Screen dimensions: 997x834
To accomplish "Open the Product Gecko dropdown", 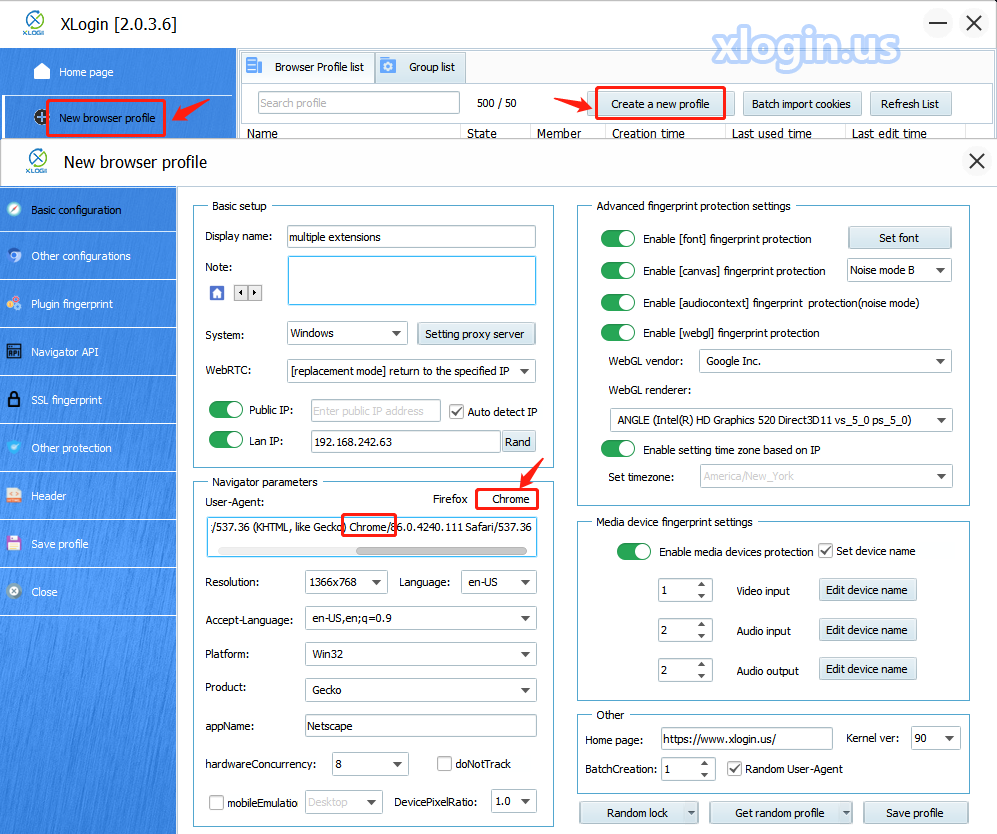I will click(420, 690).
